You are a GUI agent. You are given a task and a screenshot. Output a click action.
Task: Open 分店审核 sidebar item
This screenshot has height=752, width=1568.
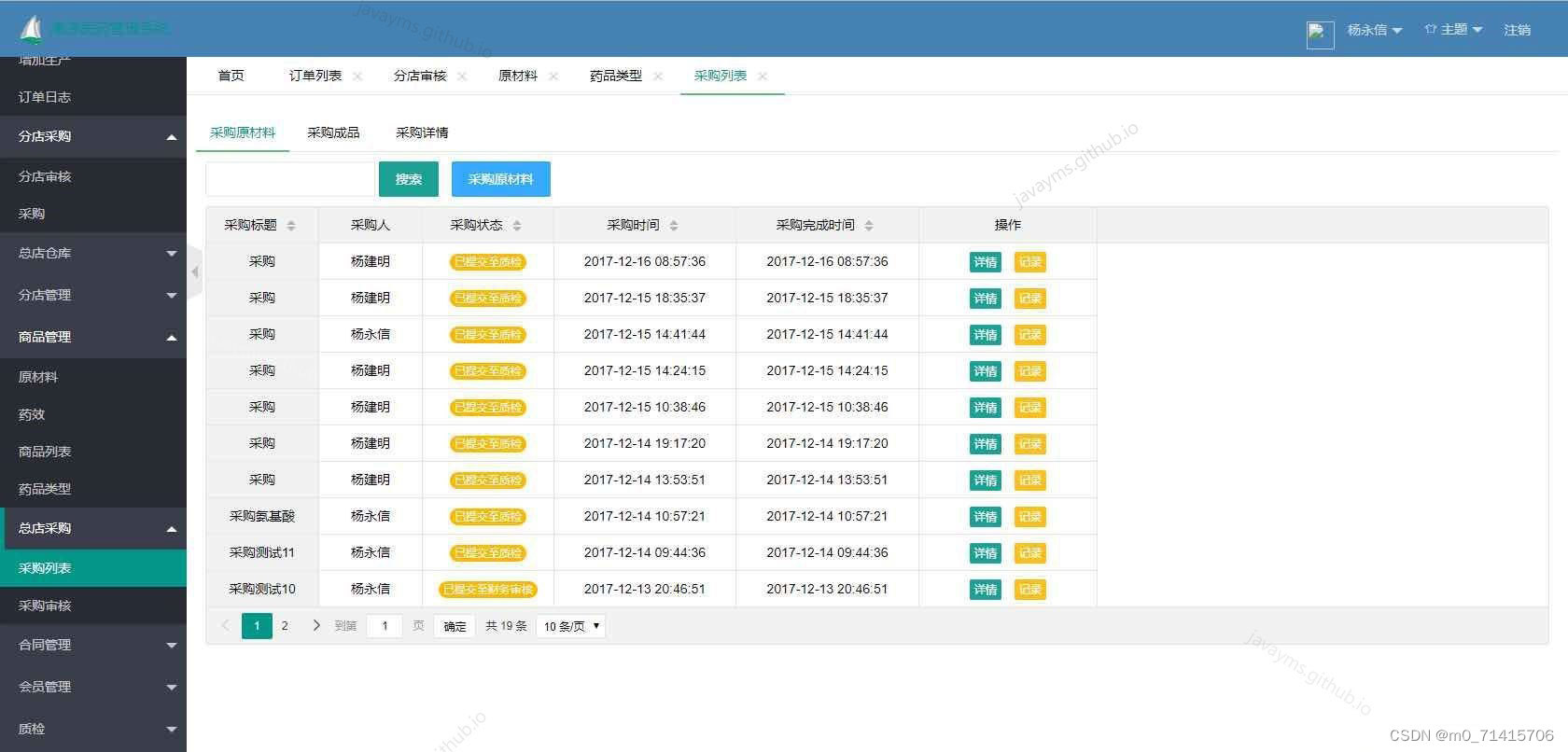tap(93, 176)
